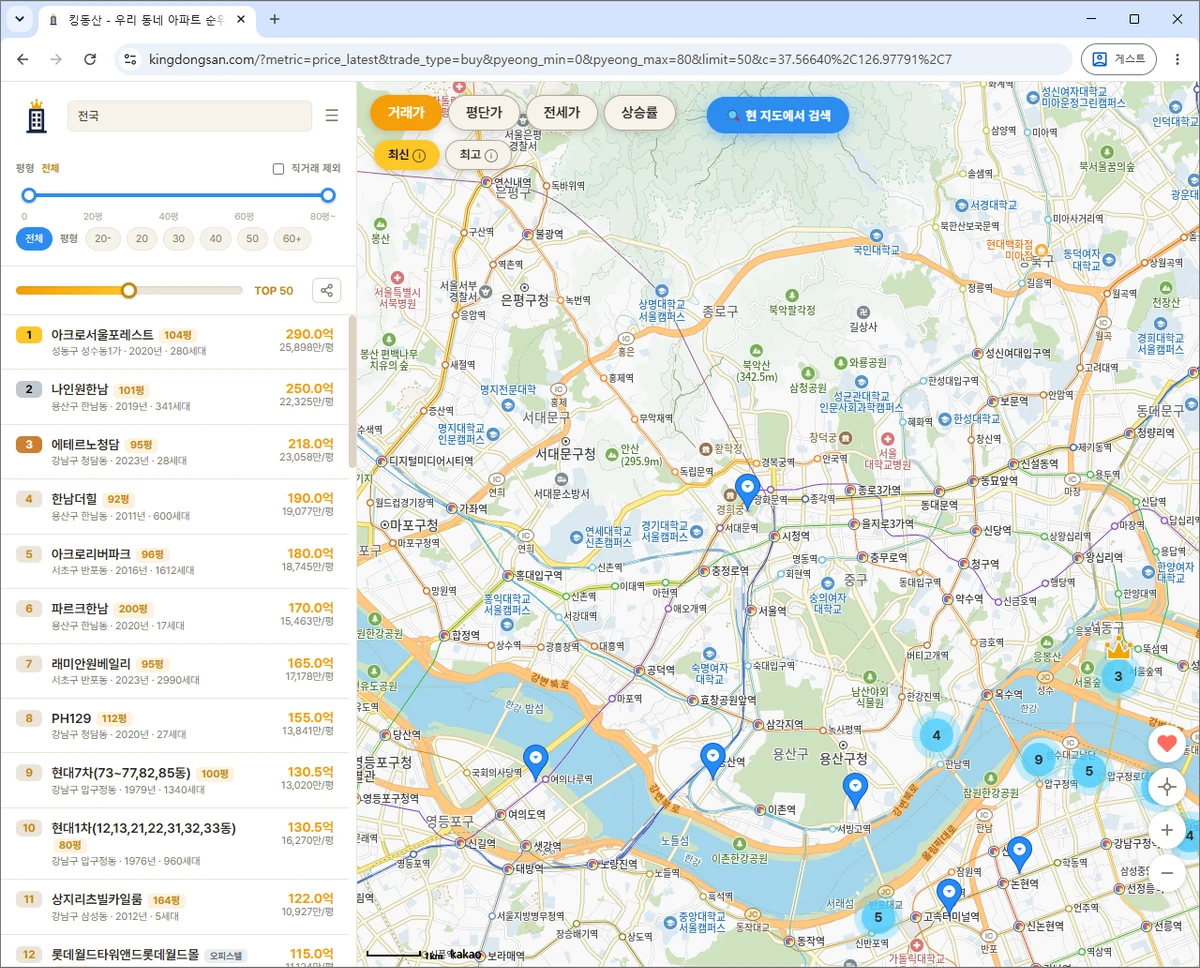Click blue map pin near 여의나루역
The image size is (1200, 968).
(536, 761)
